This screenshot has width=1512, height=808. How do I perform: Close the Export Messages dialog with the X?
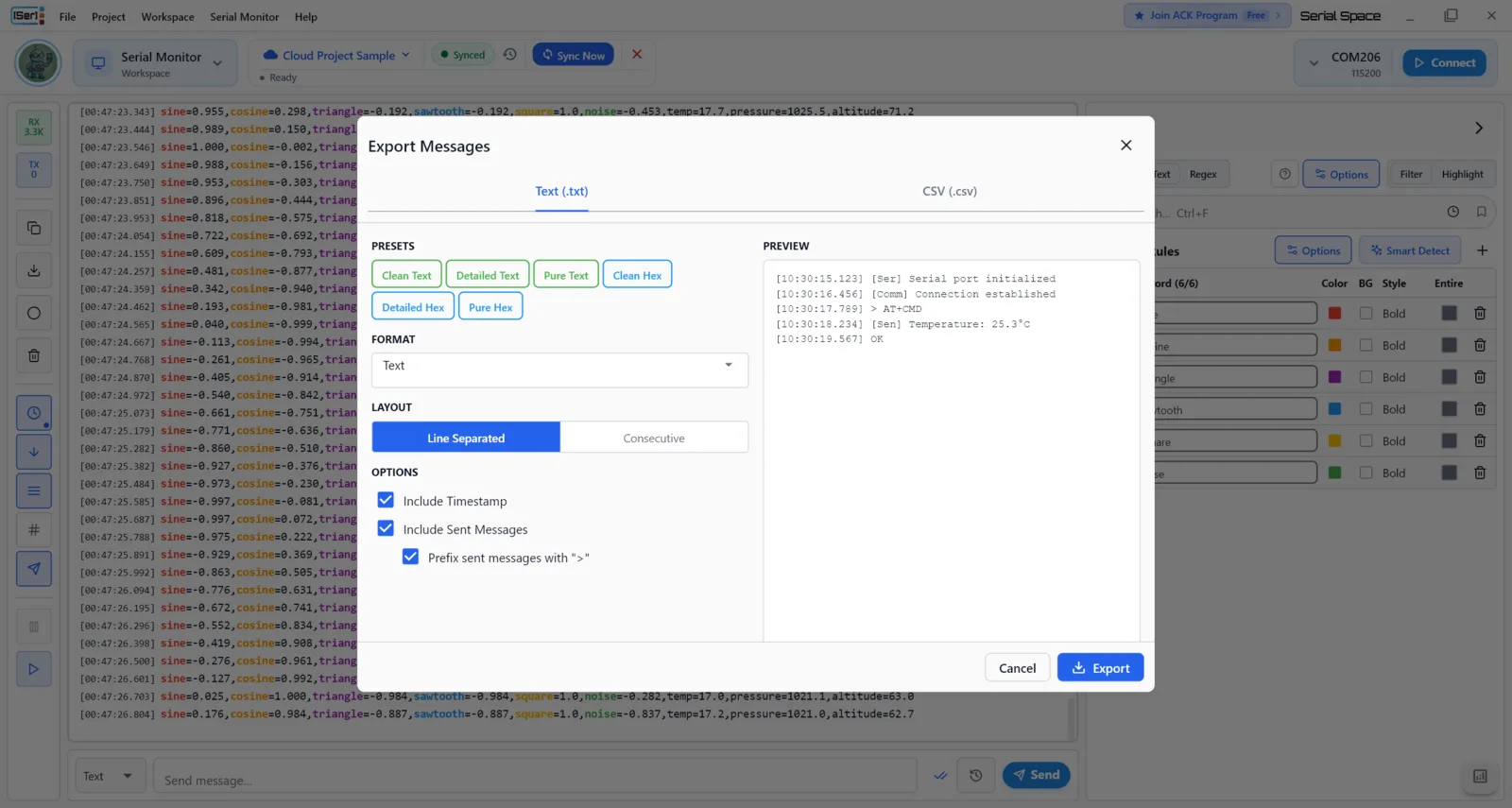(1125, 146)
